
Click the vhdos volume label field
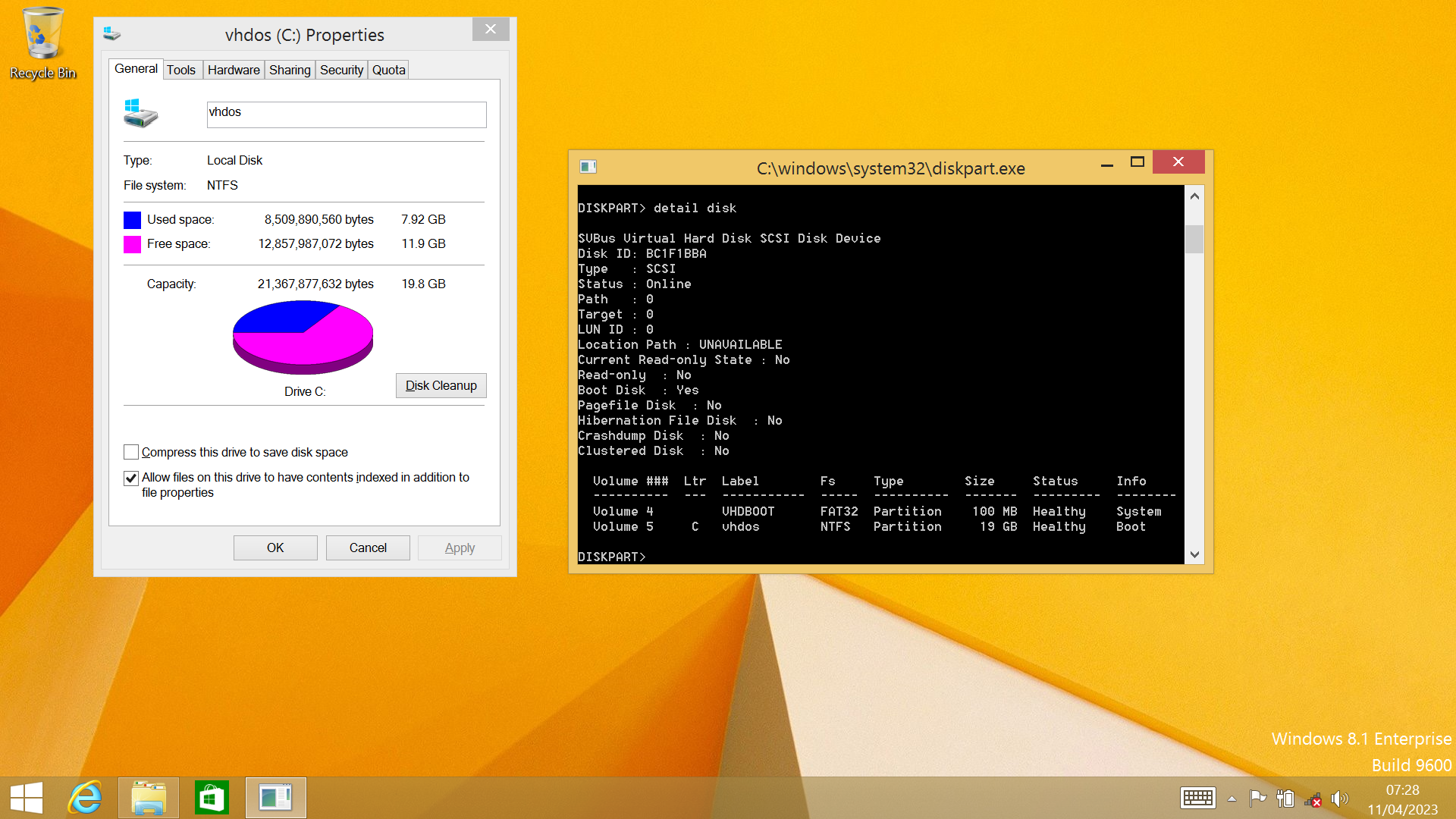[347, 115]
